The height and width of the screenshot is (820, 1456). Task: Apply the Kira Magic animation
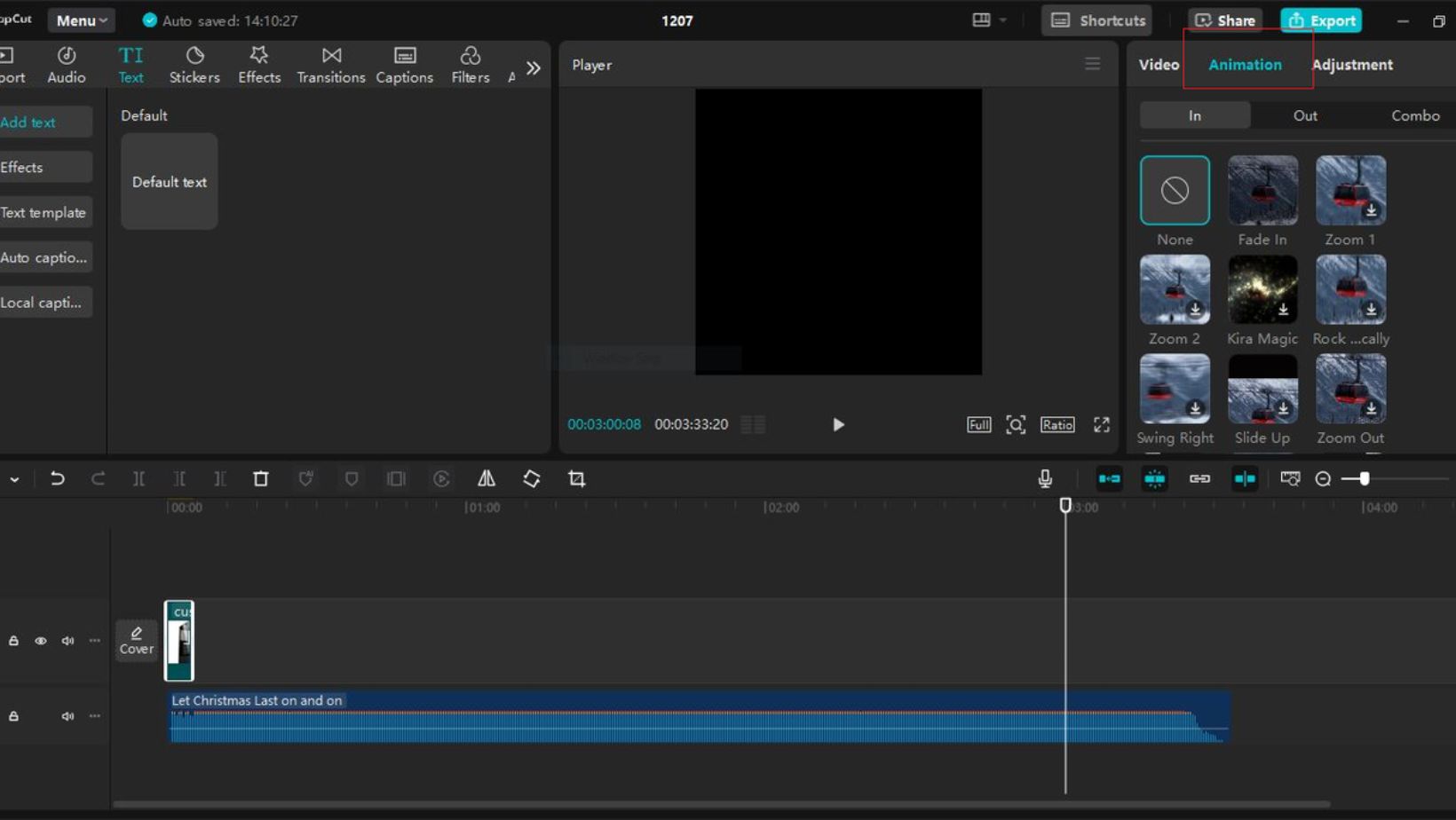1262,289
